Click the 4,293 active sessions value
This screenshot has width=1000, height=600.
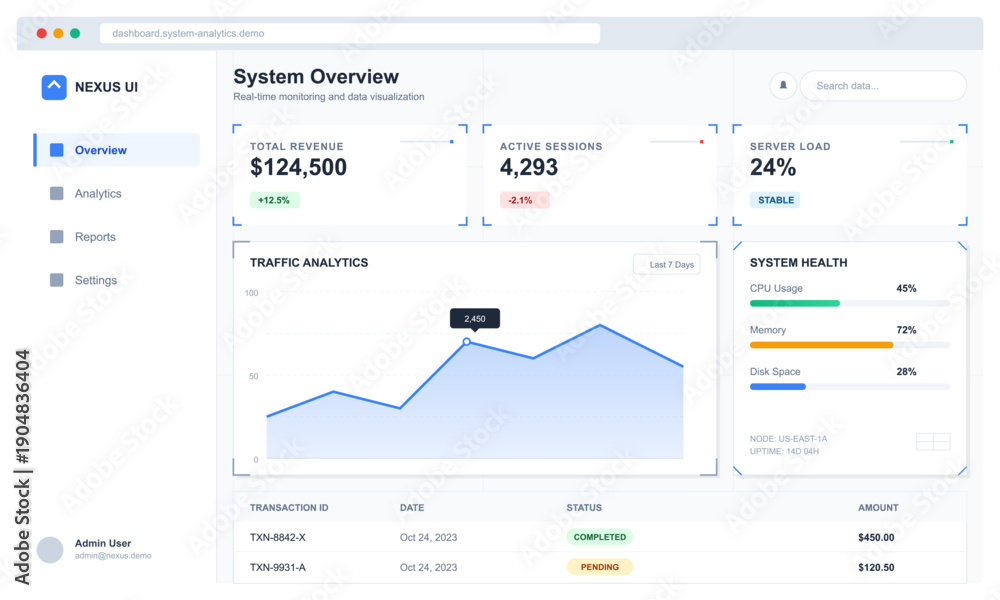pyautogui.click(x=529, y=168)
